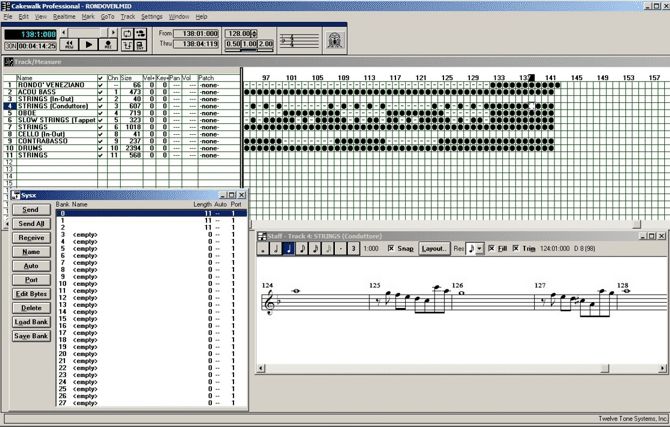Click the panic face icon button
This screenshot has height=427, width=670.
[x=335, y=41]
